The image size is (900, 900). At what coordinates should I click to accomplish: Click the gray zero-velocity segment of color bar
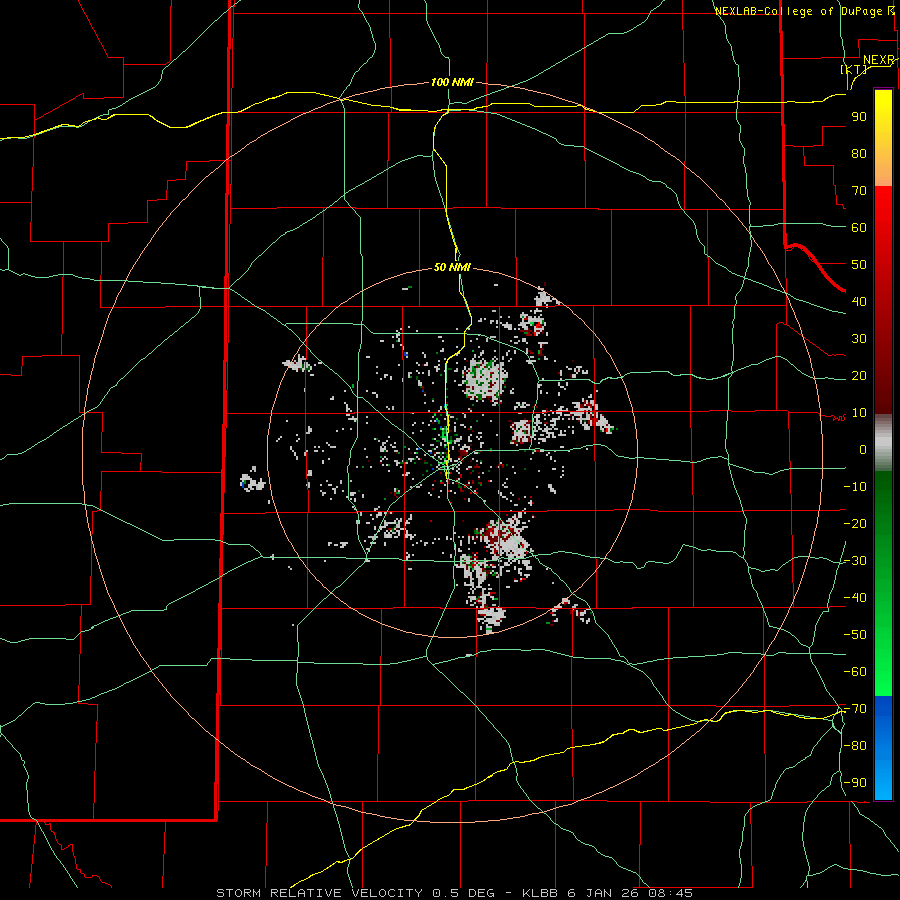point(883,445)
